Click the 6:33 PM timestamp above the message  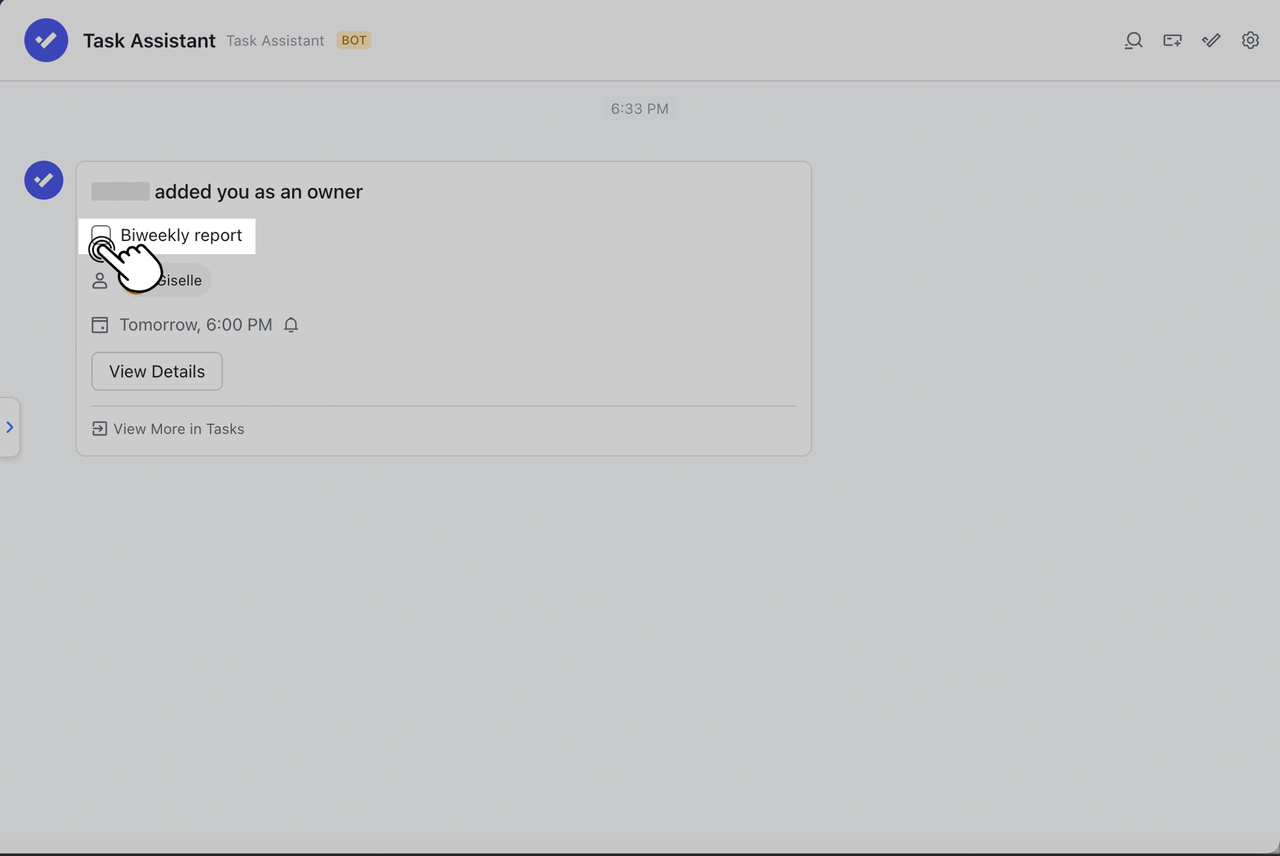[640, 108]
